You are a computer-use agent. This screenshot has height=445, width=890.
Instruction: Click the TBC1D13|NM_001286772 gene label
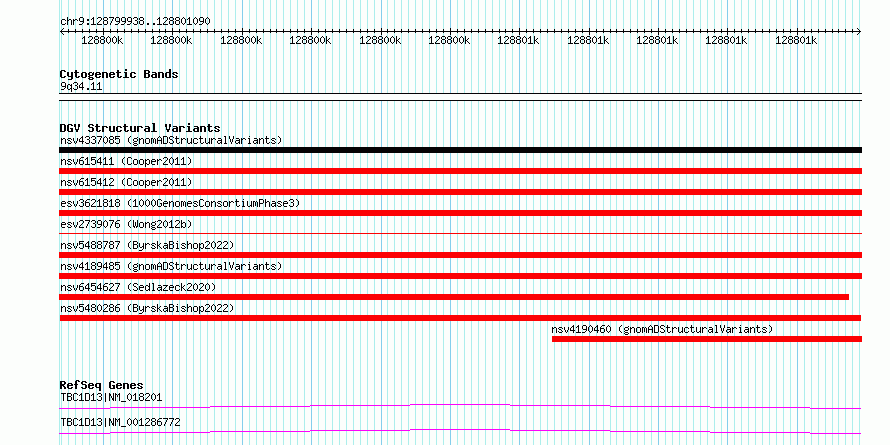[x=120, y=423]
